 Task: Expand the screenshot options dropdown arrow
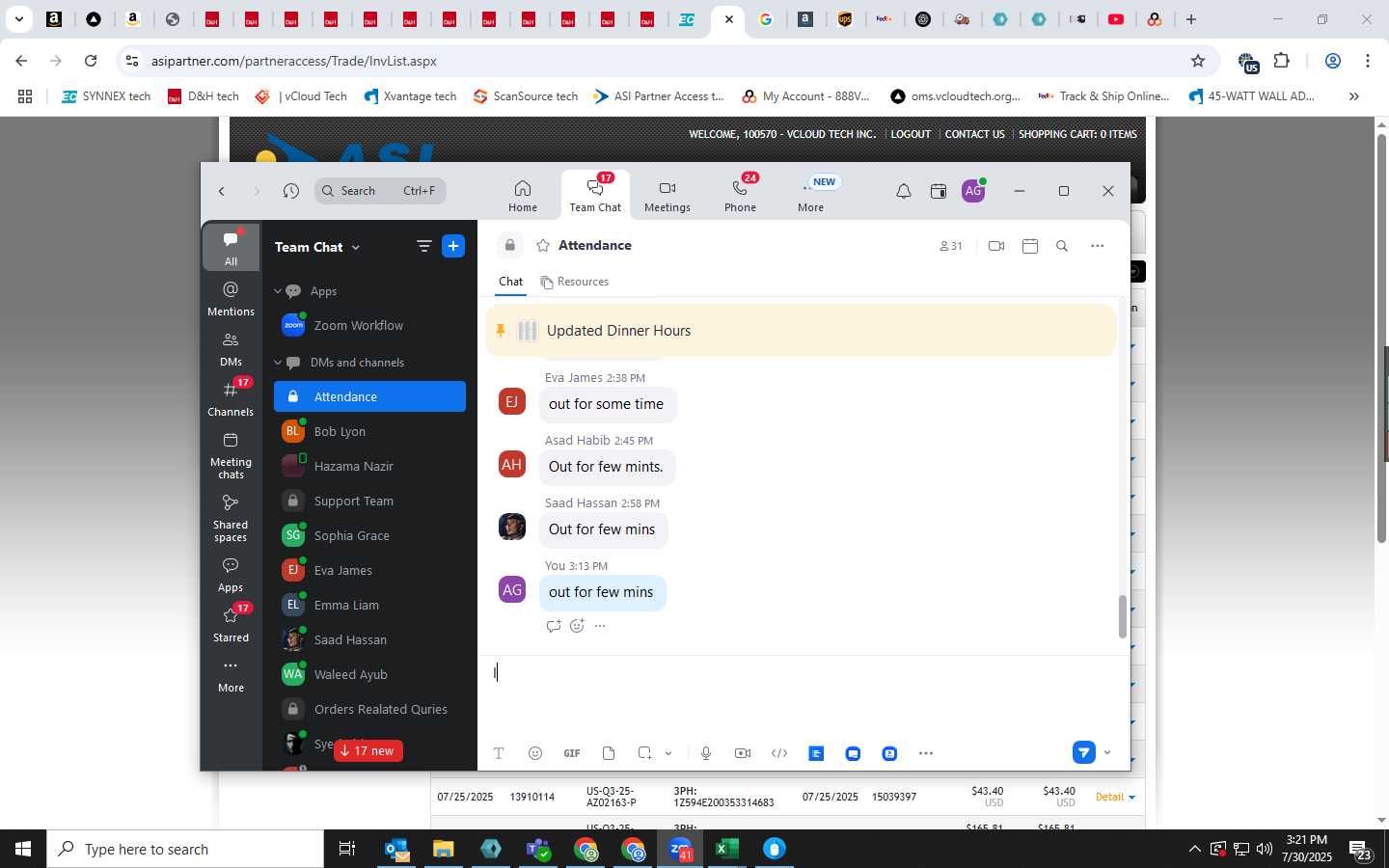pyautogui.click(x=668, y=753)
